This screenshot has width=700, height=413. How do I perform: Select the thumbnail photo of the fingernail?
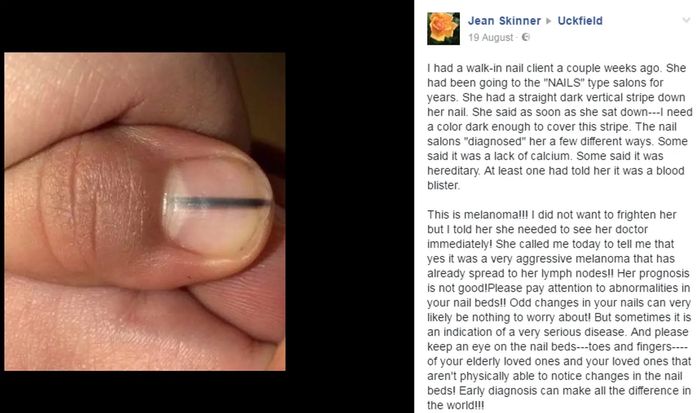pos(145,212)
